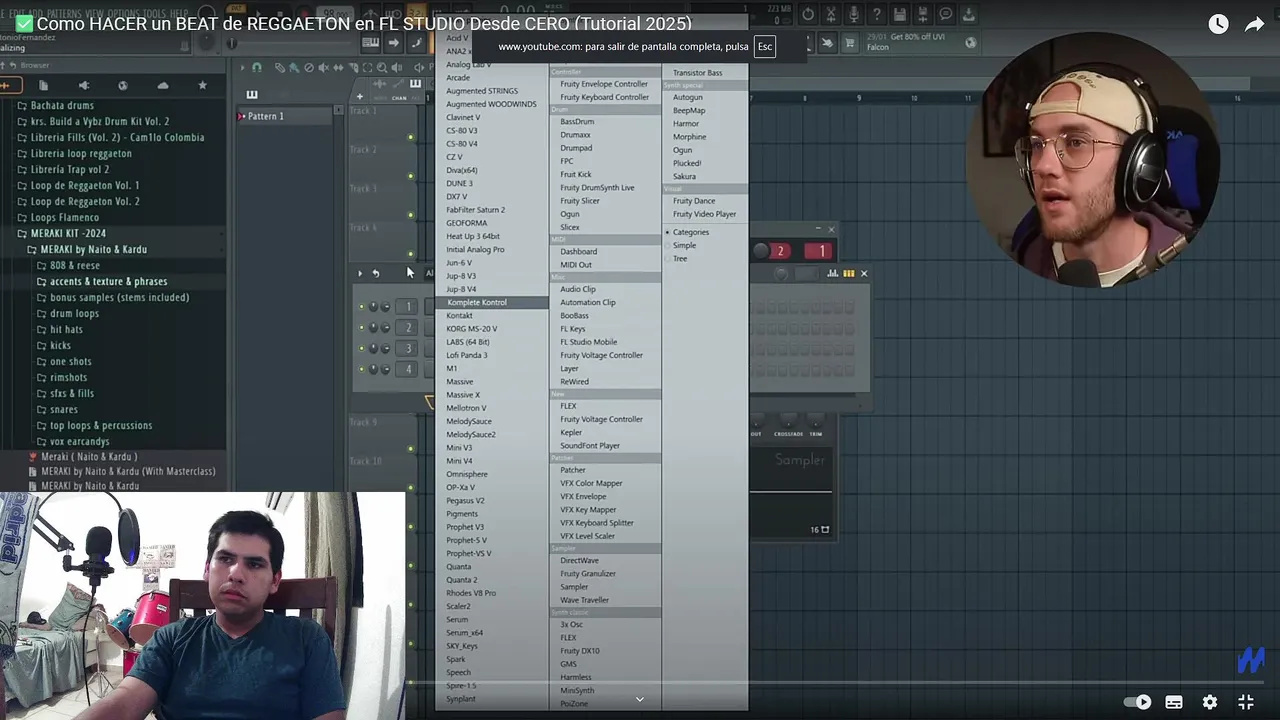Click the channel rack graph editor icon
This screenshot has width=1280, height=720.
click(832, 273)
